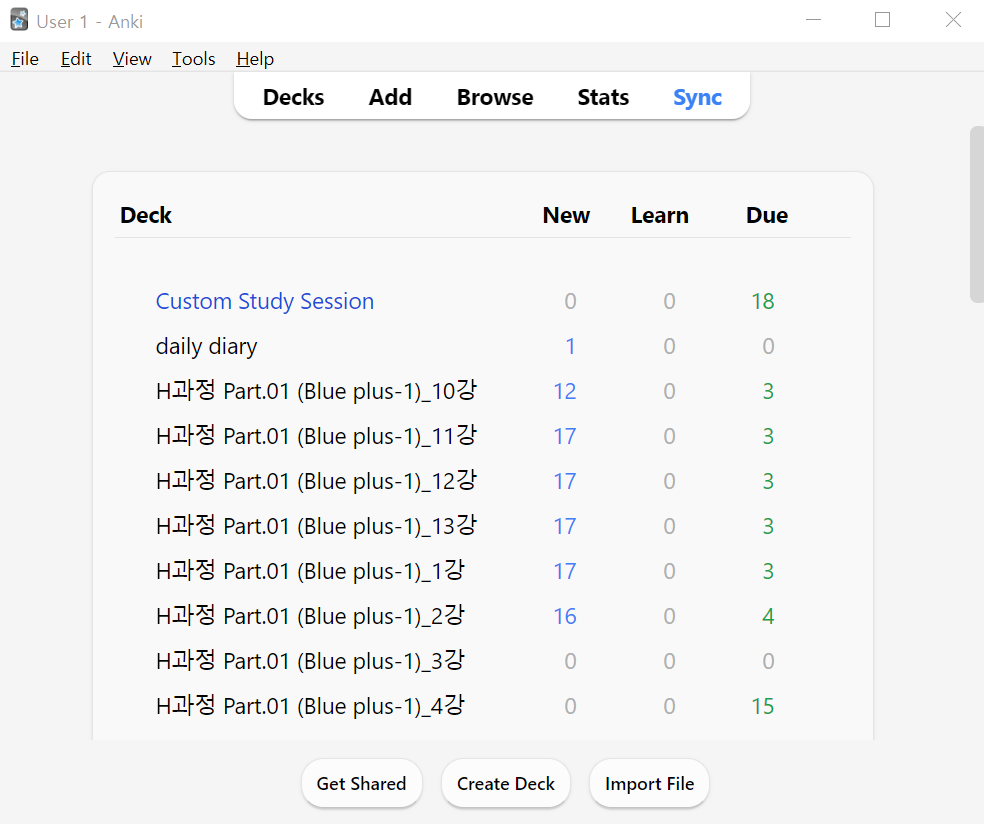
Task: Minimize the Anki window
Action: click(813, 20)
